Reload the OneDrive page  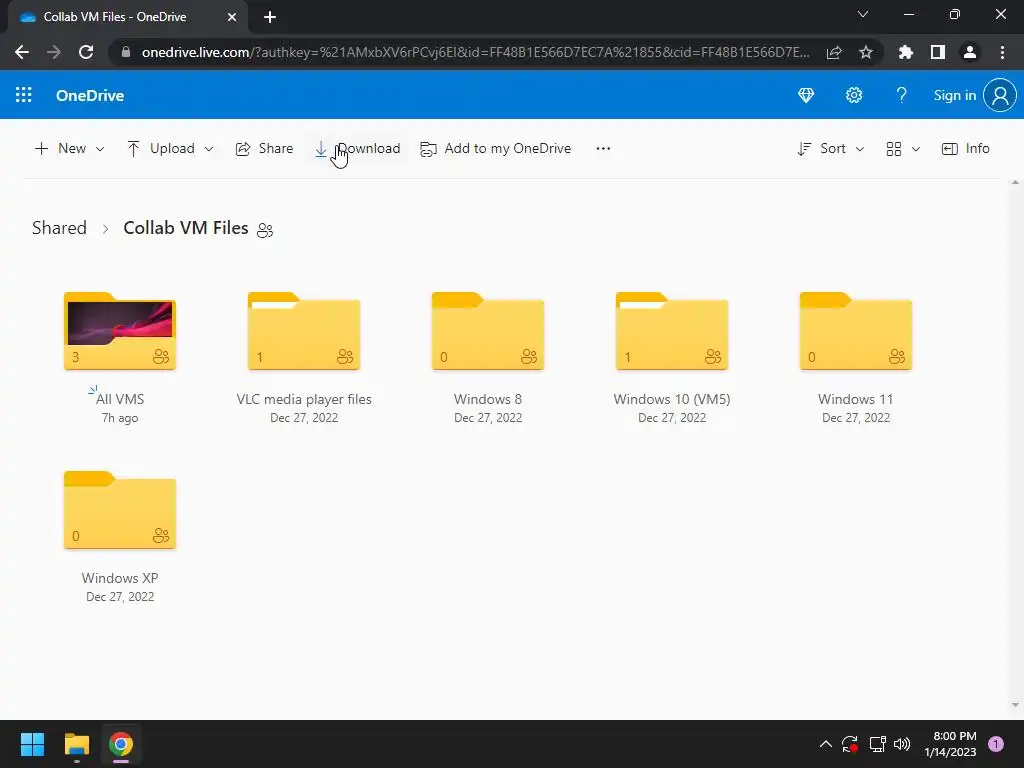[x=86, y=52]
